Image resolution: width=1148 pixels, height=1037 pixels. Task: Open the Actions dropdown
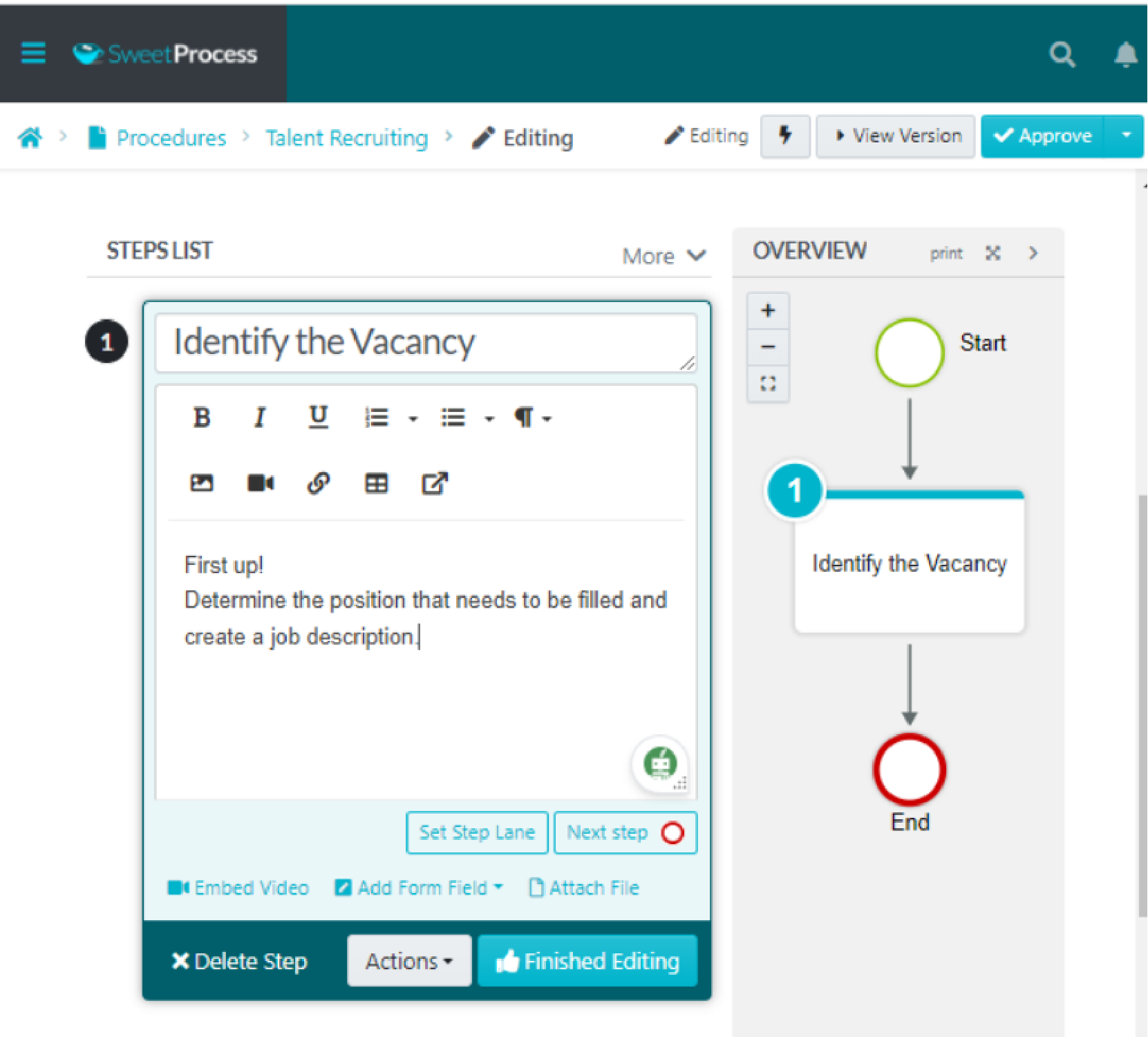pos(408,961)
